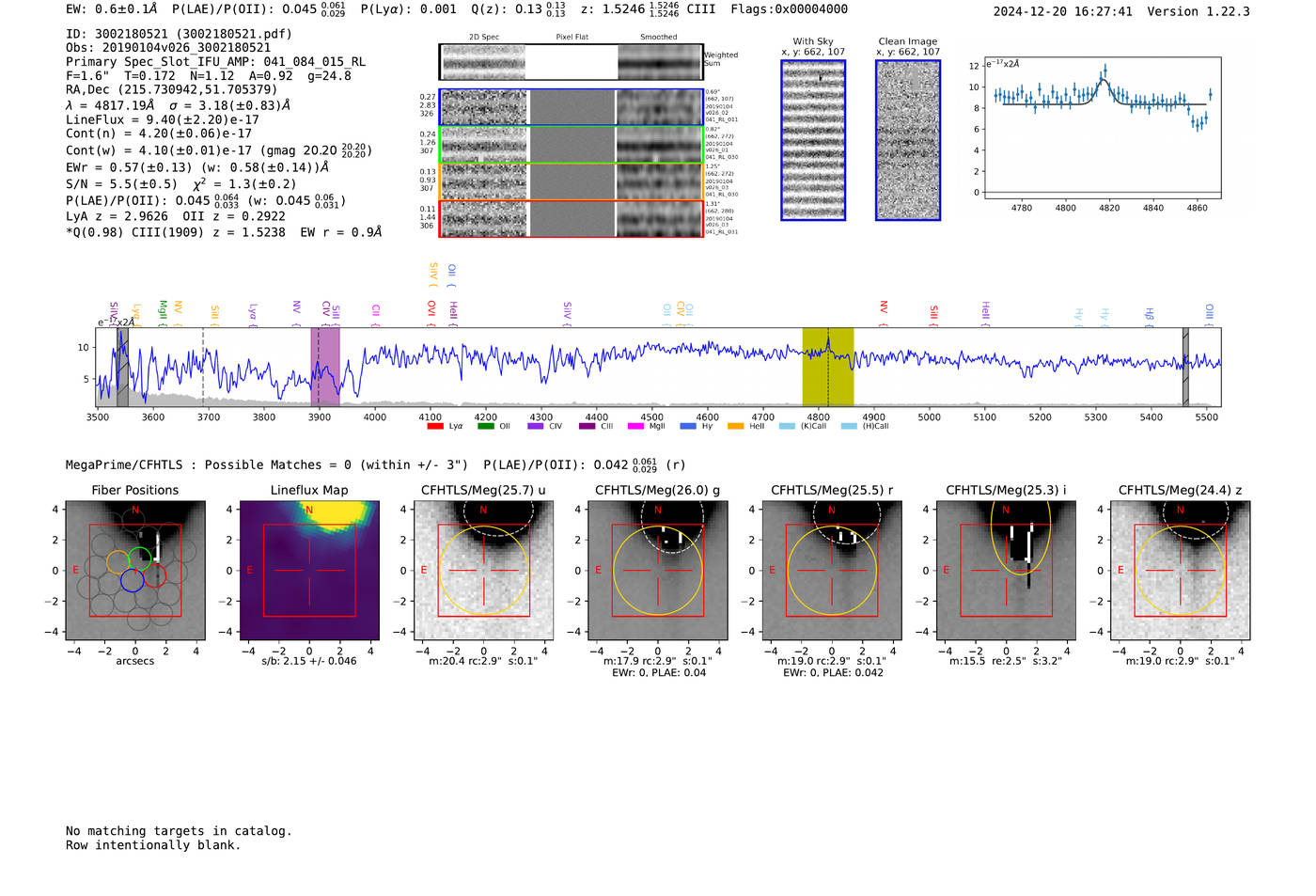Click the emission line fit plot
The image size is (1316, 896).
click(1102, 128)
